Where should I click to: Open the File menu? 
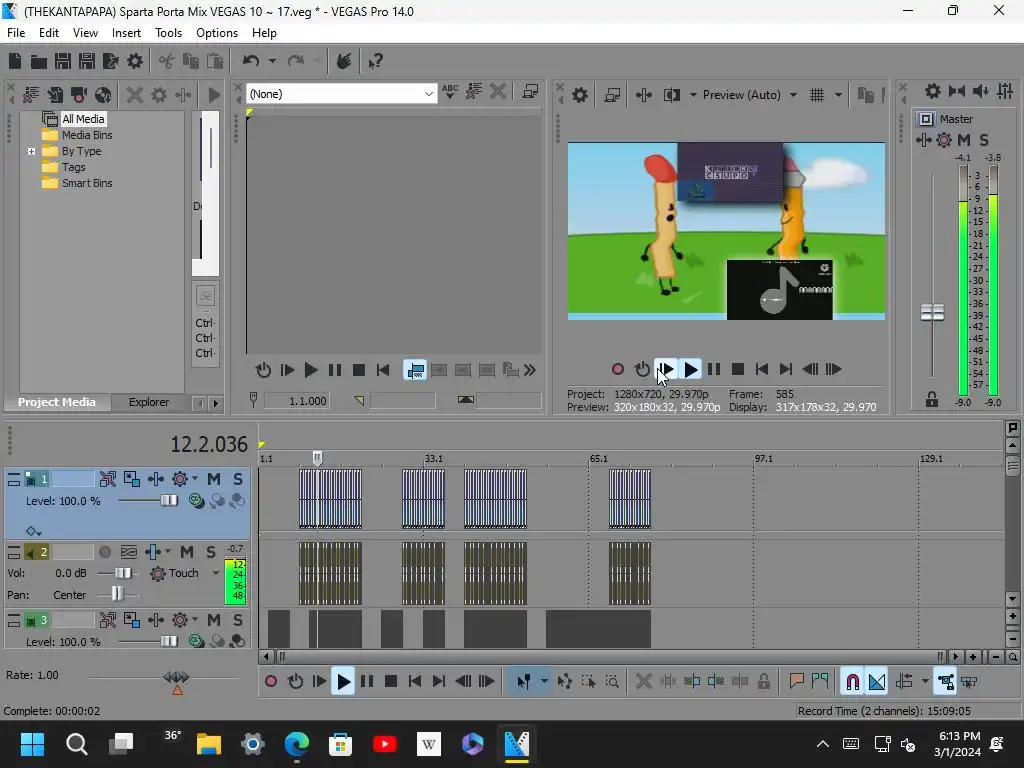pos(16,33)
